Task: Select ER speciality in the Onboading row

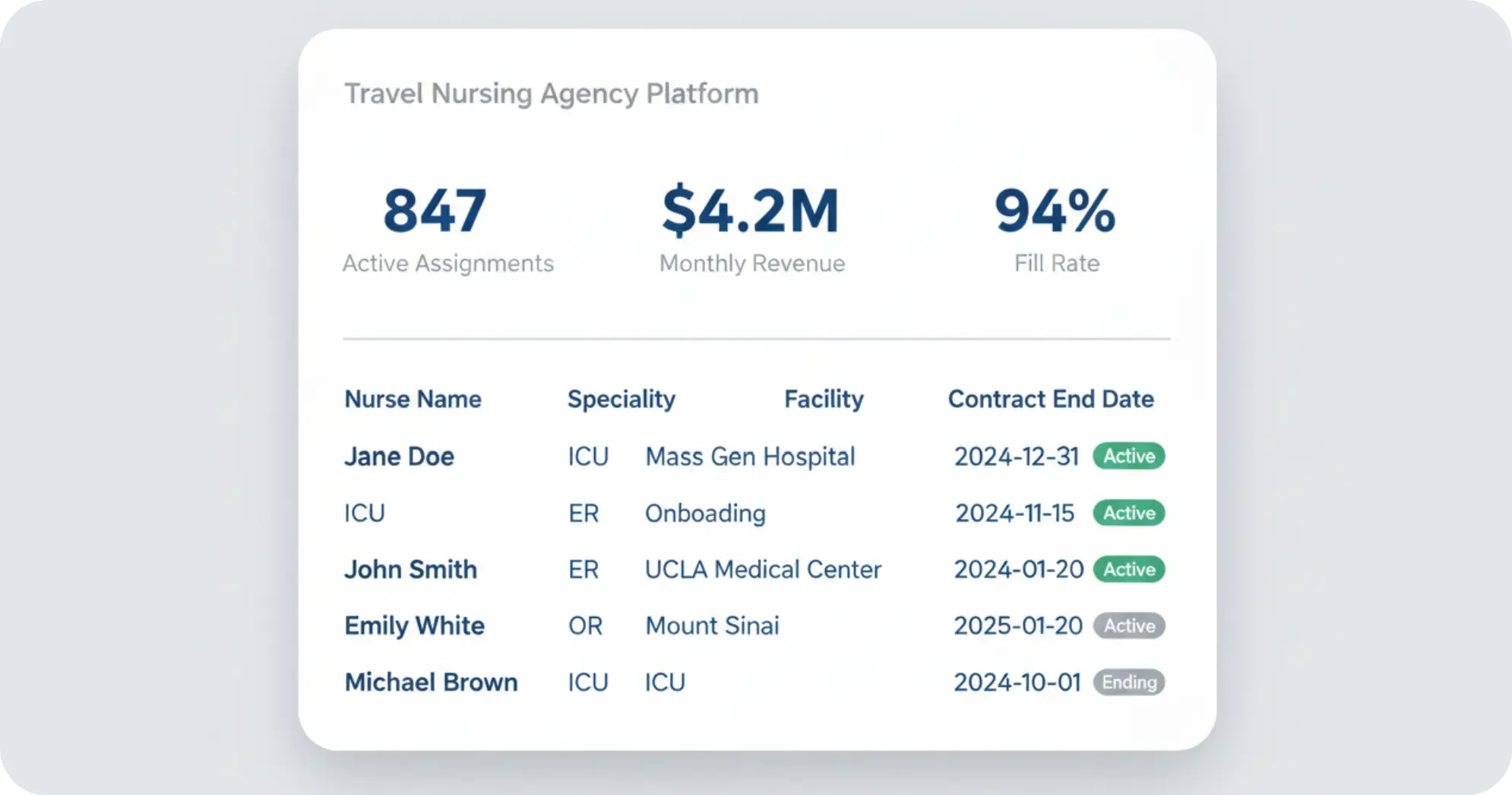Action: tap(584, 513)
